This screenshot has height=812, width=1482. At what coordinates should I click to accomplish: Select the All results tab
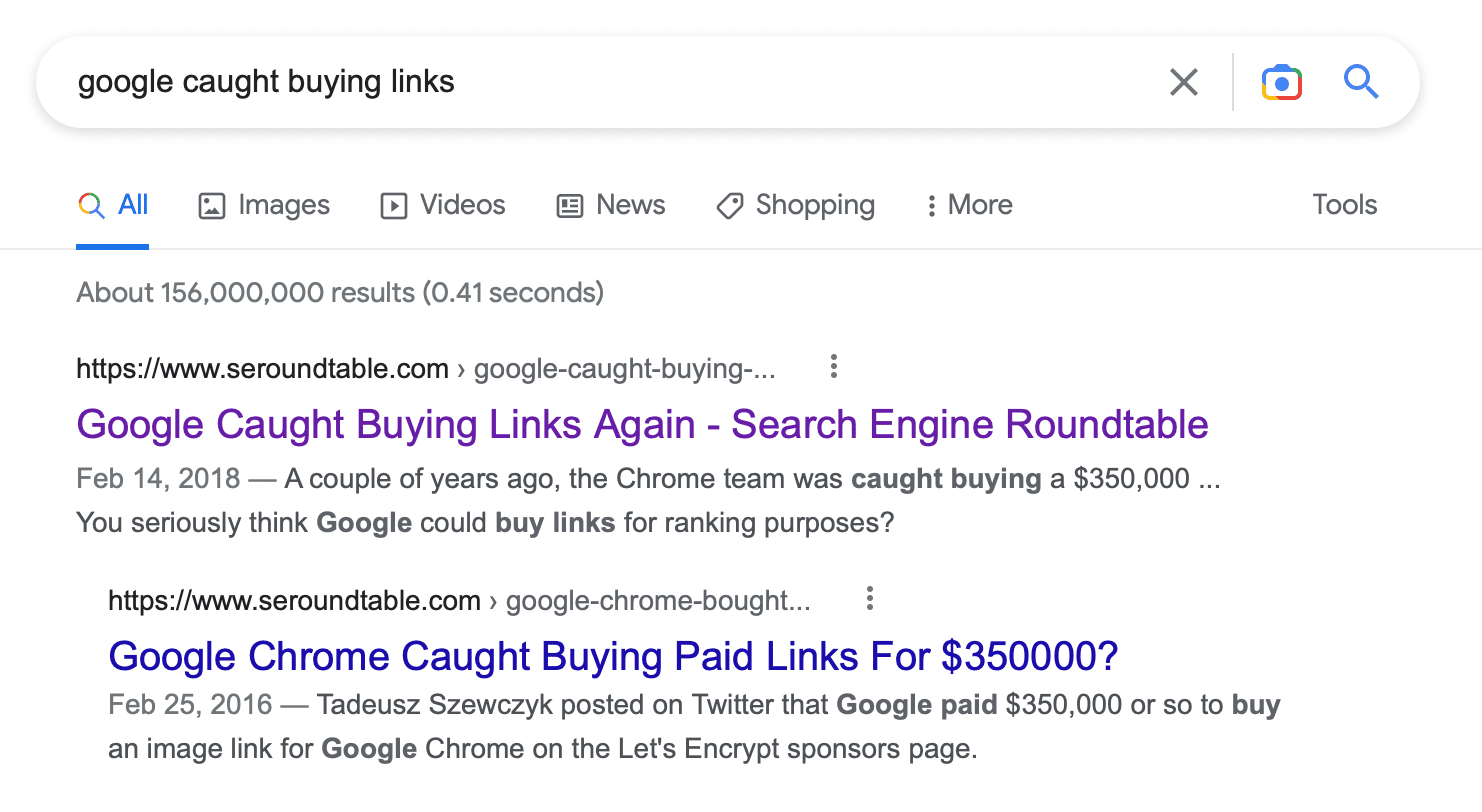[113, 205]
